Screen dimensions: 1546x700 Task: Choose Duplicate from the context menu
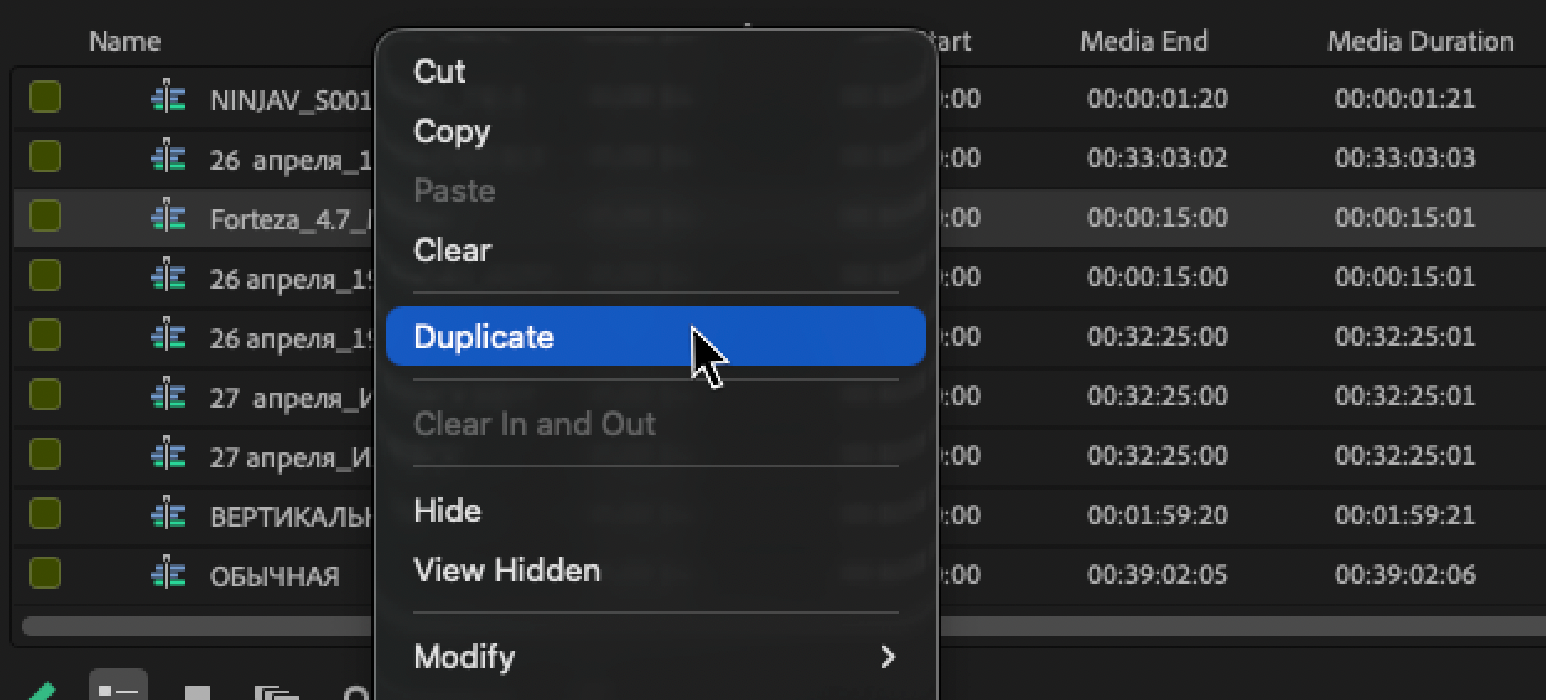point(484,337)
